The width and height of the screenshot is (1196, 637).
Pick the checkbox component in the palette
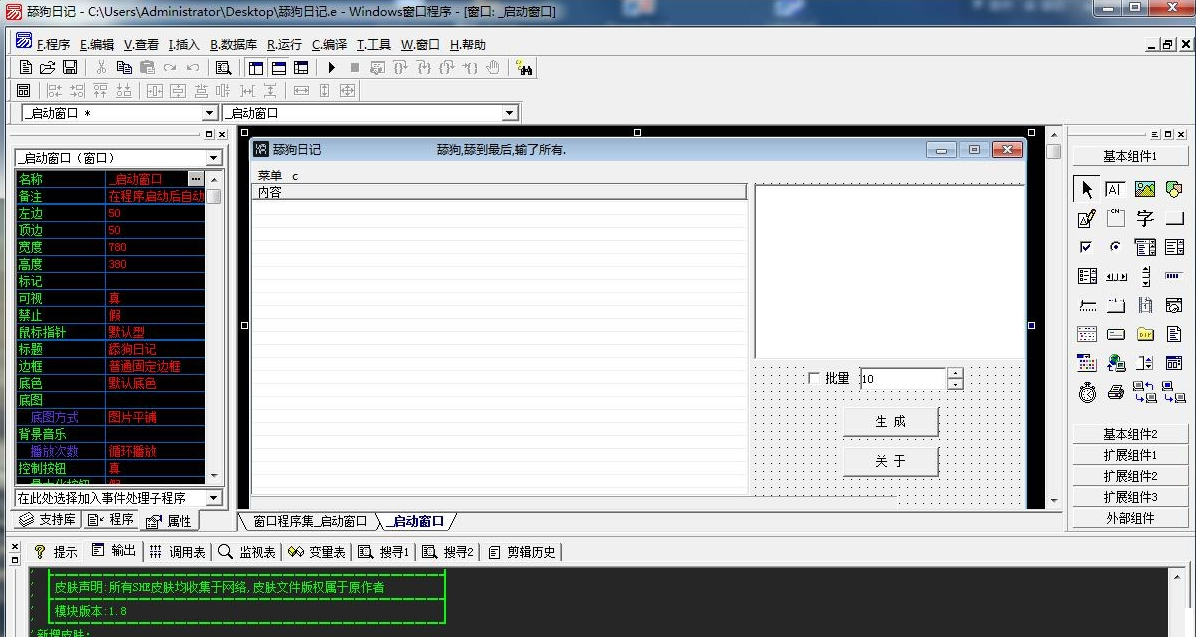[1087, 247]
